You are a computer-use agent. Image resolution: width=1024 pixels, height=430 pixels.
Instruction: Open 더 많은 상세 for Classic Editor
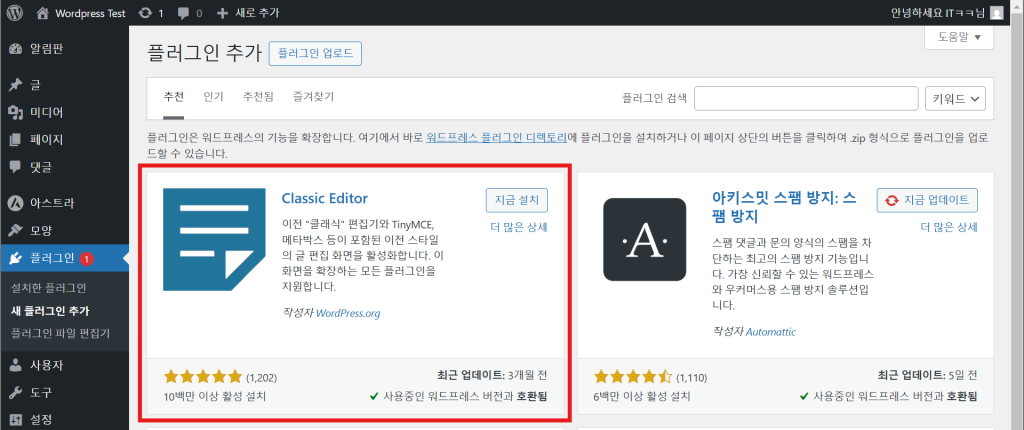(519, 227)
